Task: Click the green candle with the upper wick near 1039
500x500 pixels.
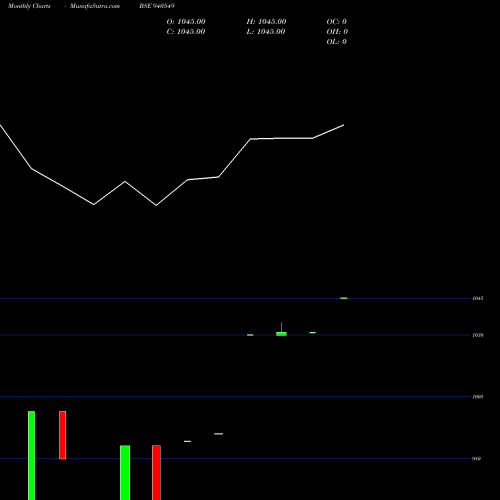Action: tap(281, 334)
